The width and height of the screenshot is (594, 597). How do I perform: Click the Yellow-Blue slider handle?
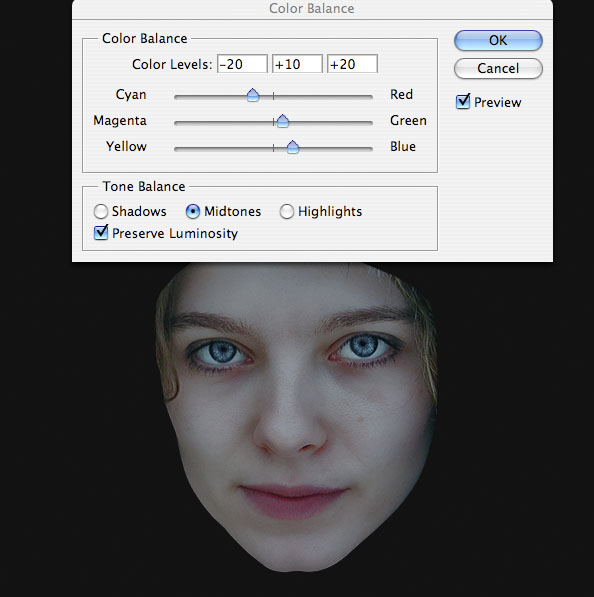coord(293,147)
